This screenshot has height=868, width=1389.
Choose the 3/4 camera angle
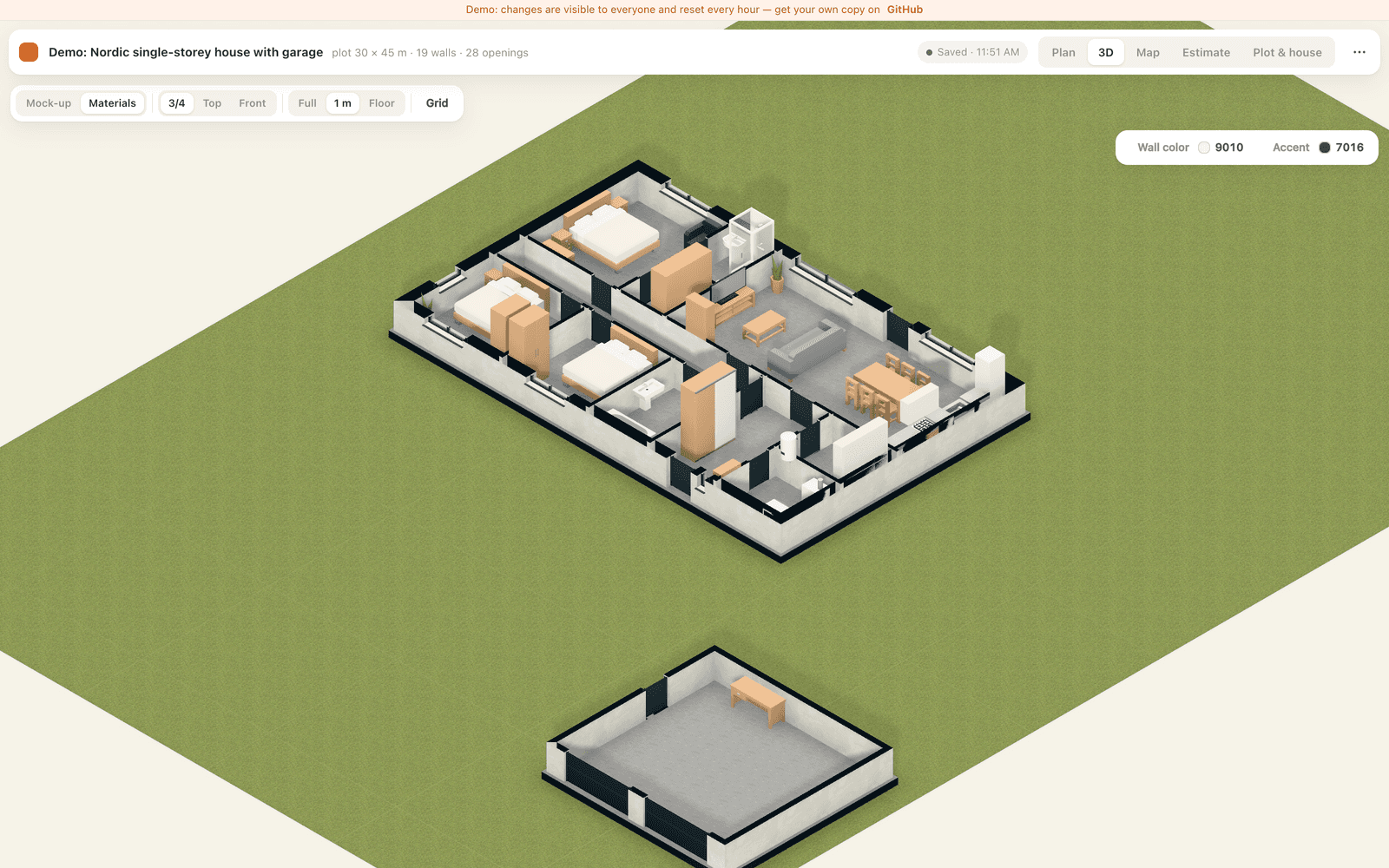coord(176,103)
